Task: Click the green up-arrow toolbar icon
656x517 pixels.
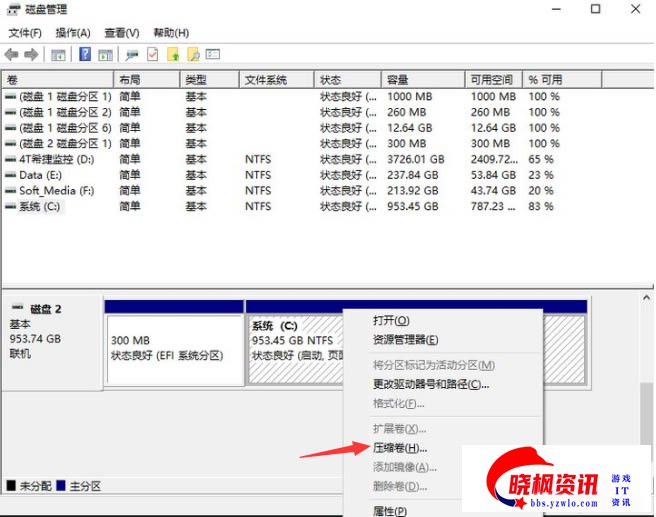Action: (173, 54)
